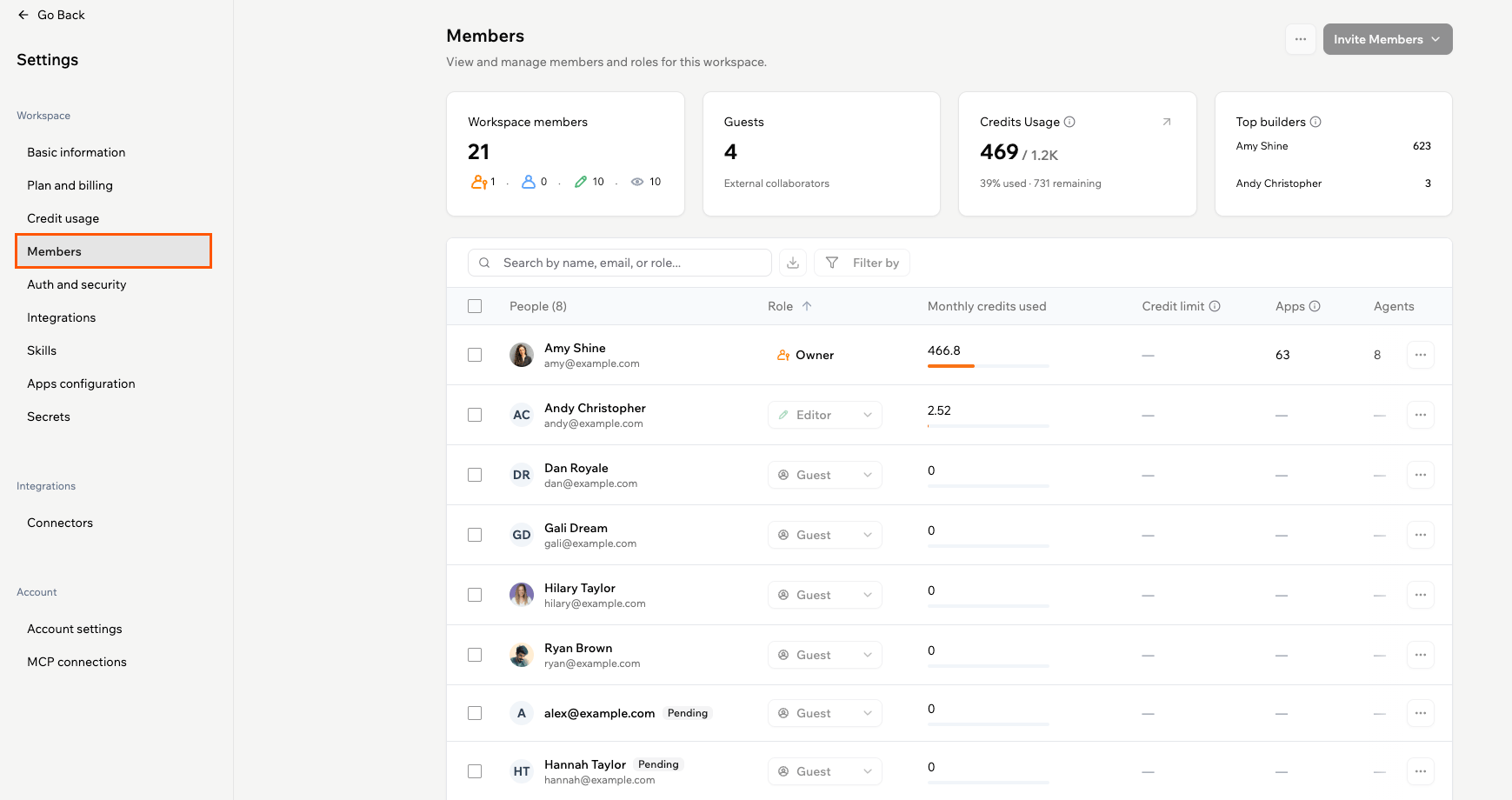Open the row actions menu for alex@example.com
The width and height of the screenshot is (1512, 800).
1420,713
